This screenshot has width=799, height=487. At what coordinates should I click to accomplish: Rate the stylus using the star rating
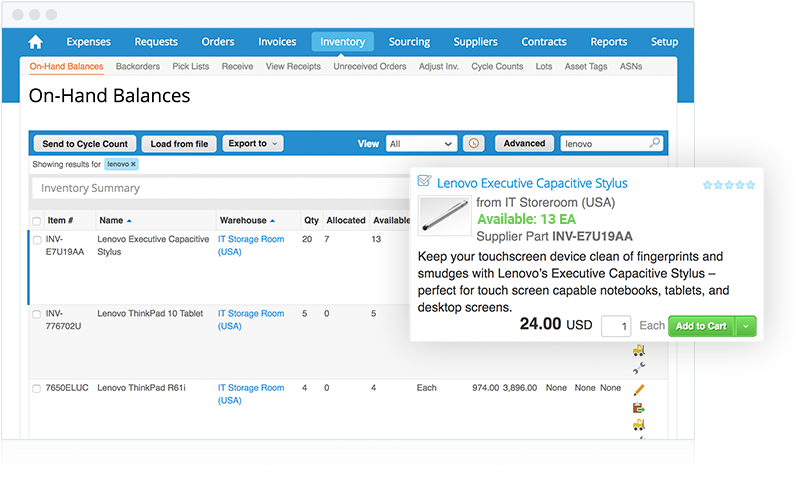729,184
